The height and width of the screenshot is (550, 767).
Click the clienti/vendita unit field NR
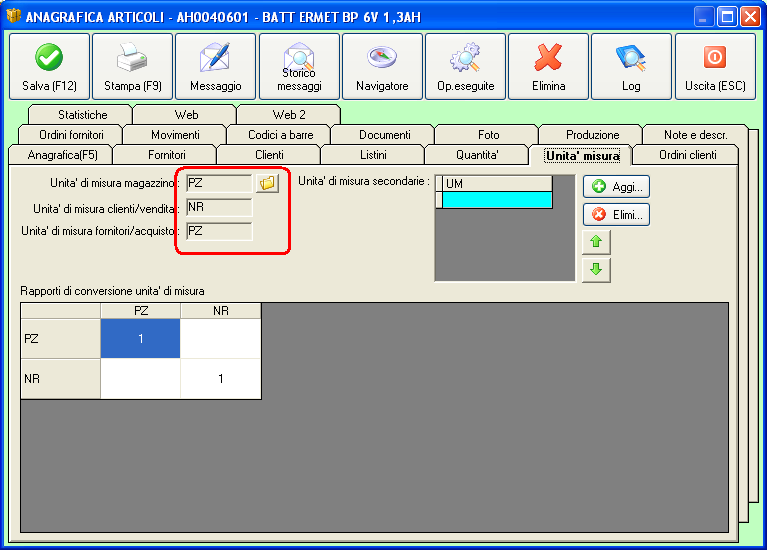point(219,207)
